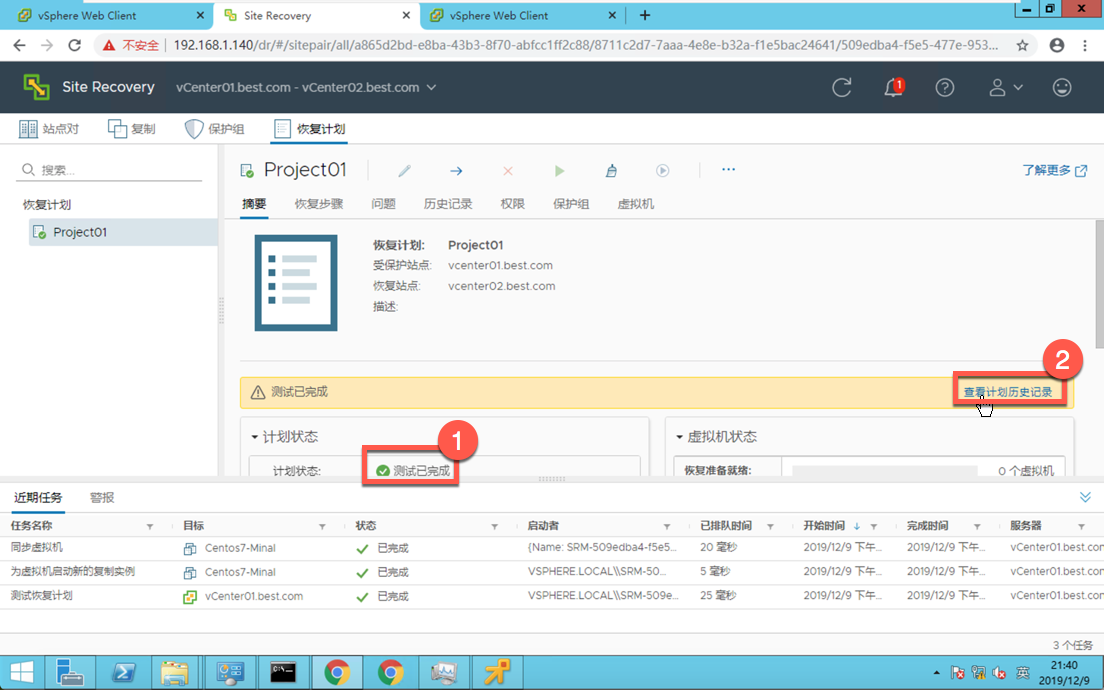Open filter for 启动者 column
The height and width of the screenshot is (690, 1104).
coord(667,527)
